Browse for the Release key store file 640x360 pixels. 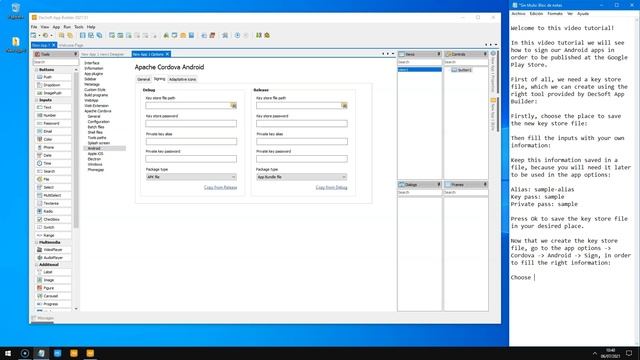pos(344,106)
